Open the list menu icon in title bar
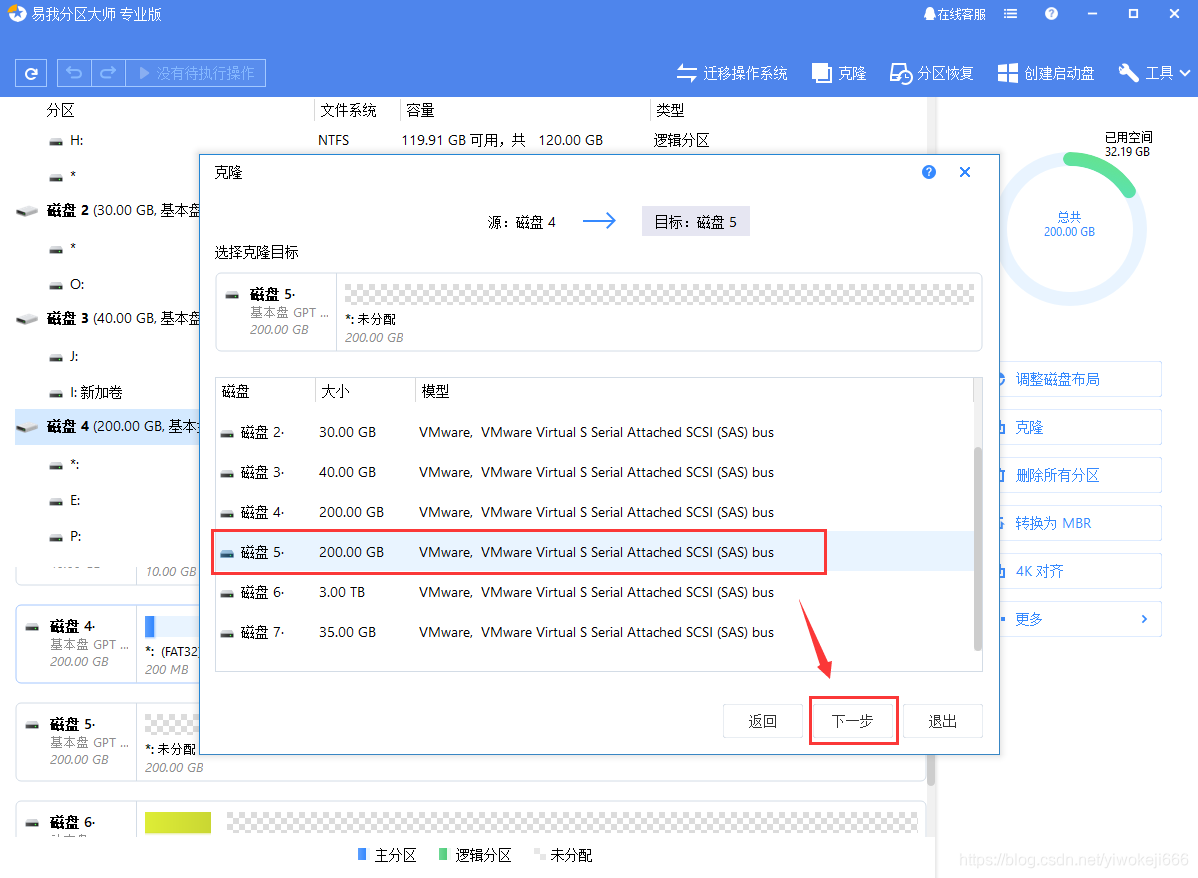Image resolution: width=1198 pixels, height=878 pixels. (1010, 14)
